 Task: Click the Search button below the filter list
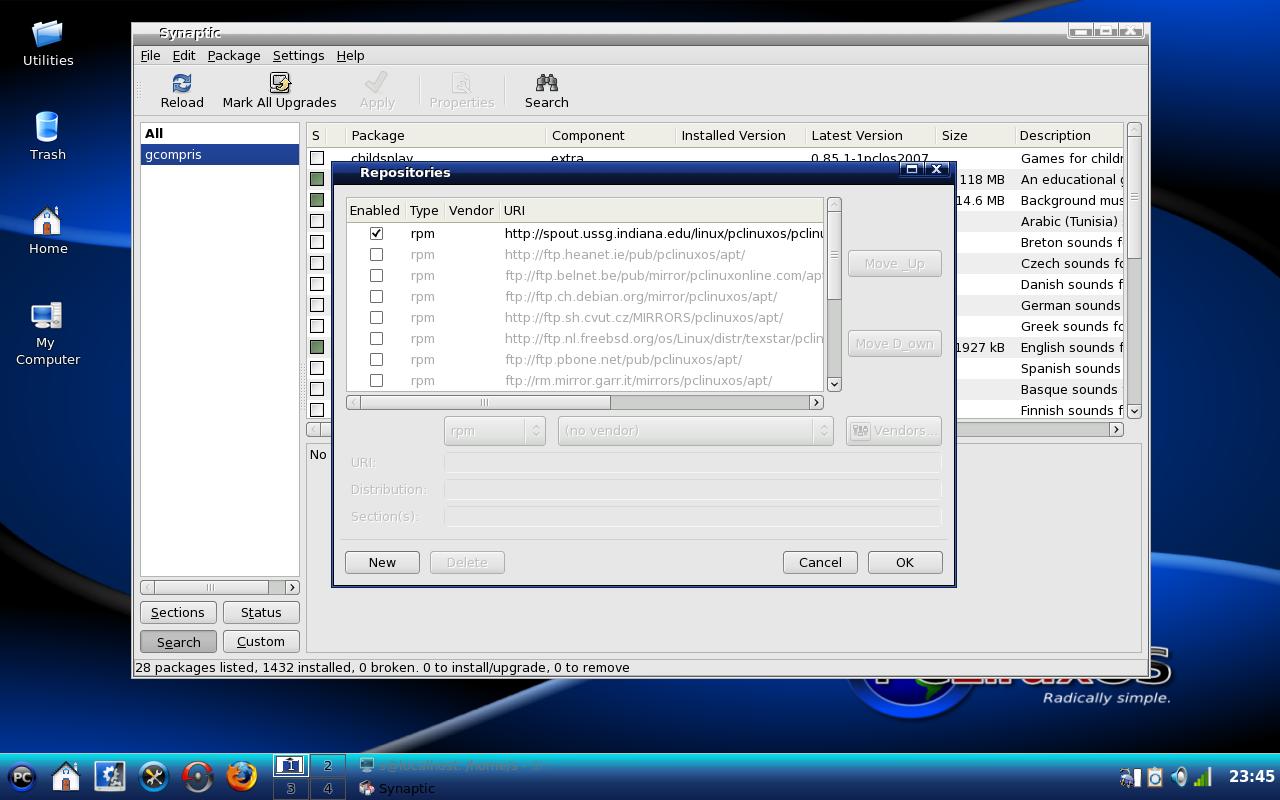coord(178,641)
